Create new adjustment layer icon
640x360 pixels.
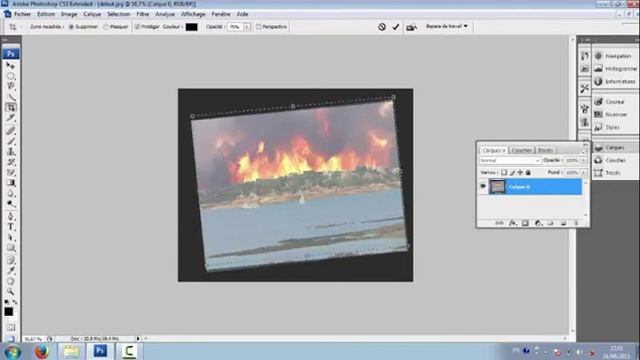538,223
